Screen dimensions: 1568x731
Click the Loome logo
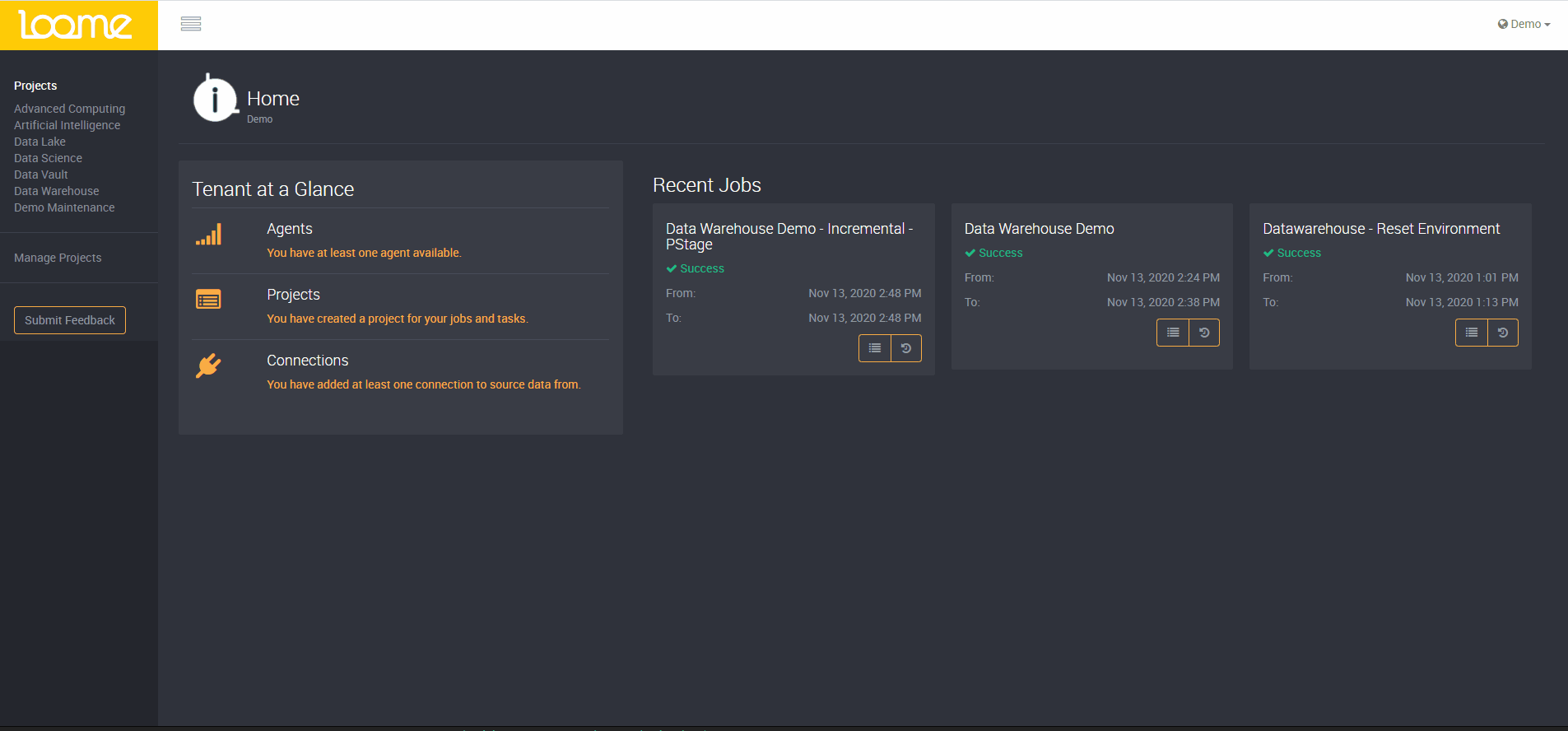pyautogui.click(x=75, y=25)
